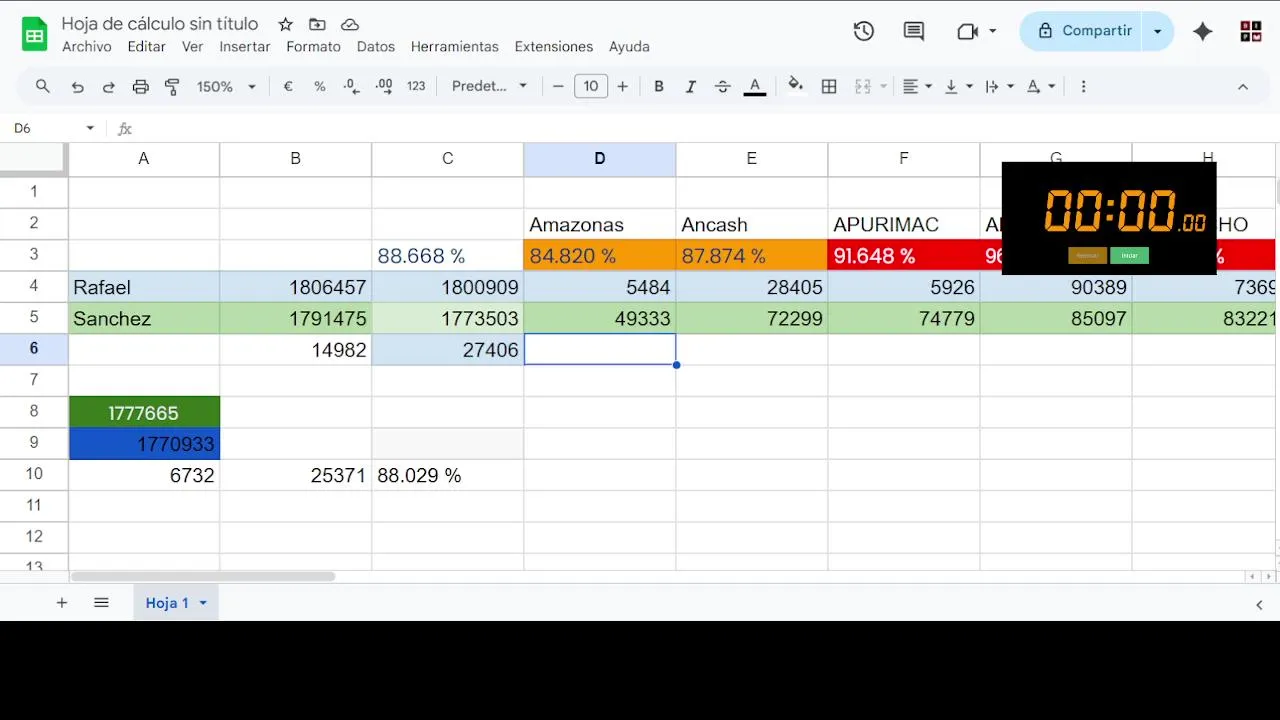This screenshot has width=1280, height=720.
Task: Decrease decimal places
Action: click(351, 86)
